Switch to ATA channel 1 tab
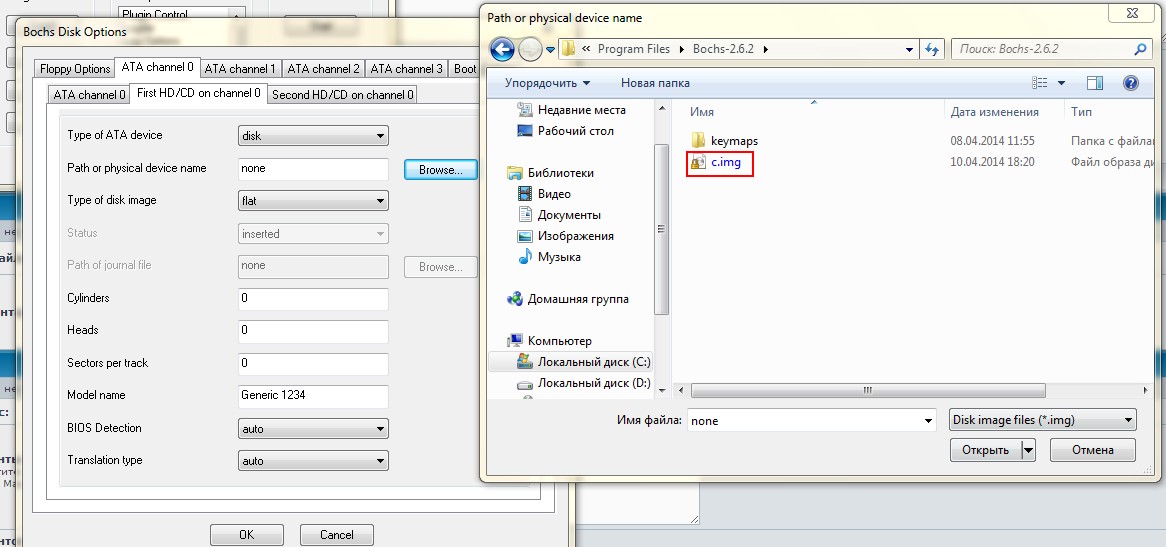 tap(240, 68)
